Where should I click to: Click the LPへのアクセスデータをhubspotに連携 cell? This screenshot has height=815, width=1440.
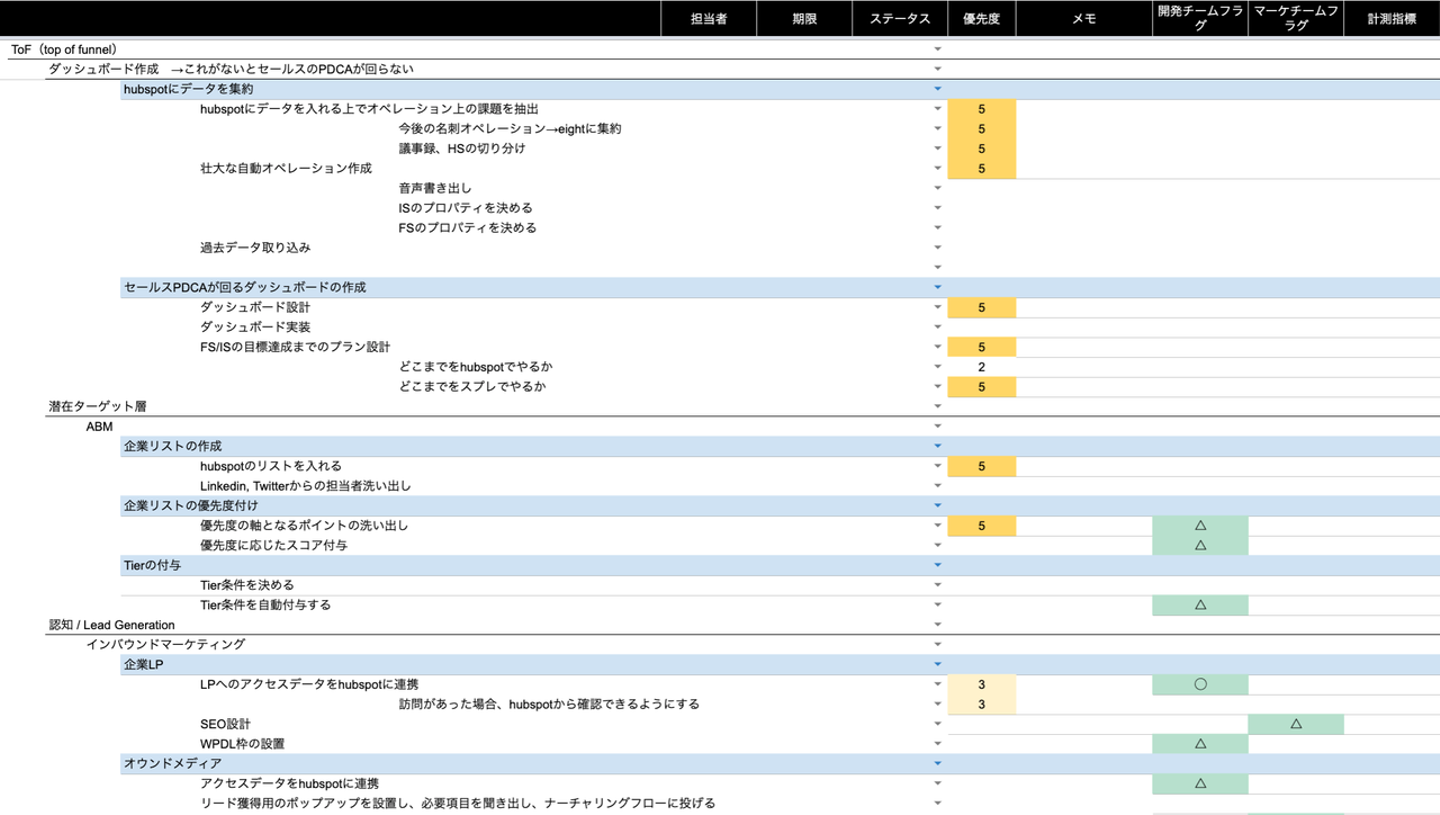point(309,685)
